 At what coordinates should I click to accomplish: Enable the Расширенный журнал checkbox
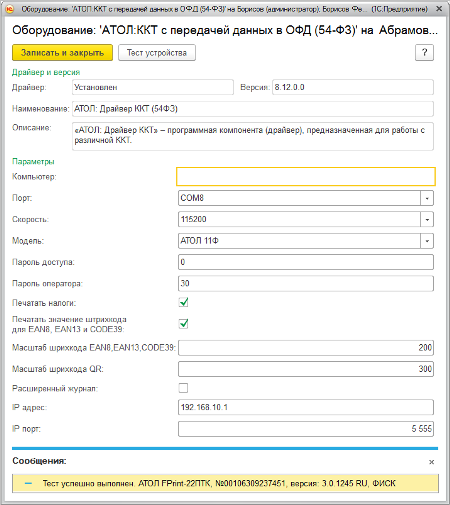[183, 388]
